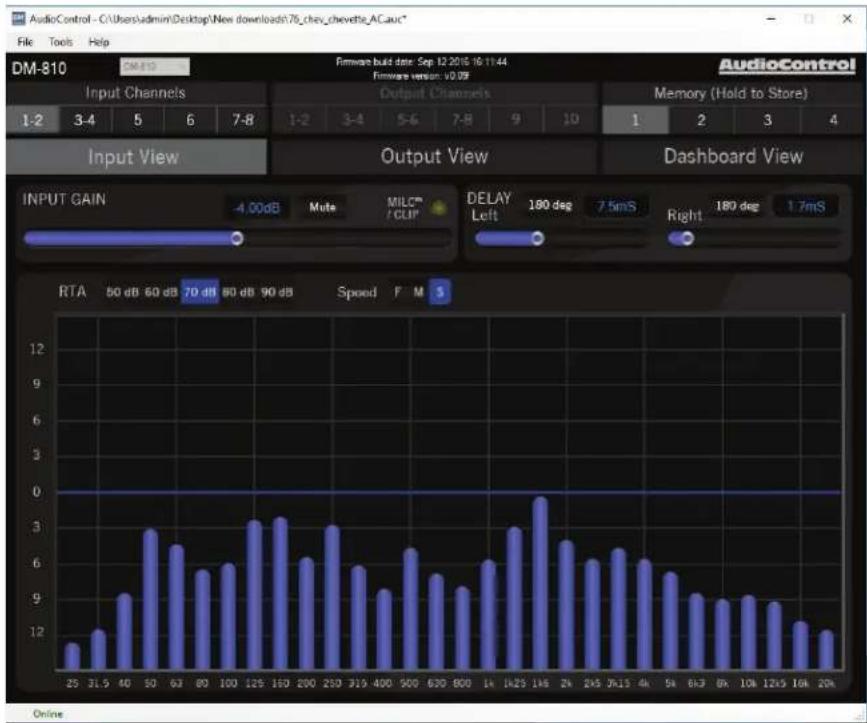
Task: Set RTA range to 60 dB
Action: (161, 292)
